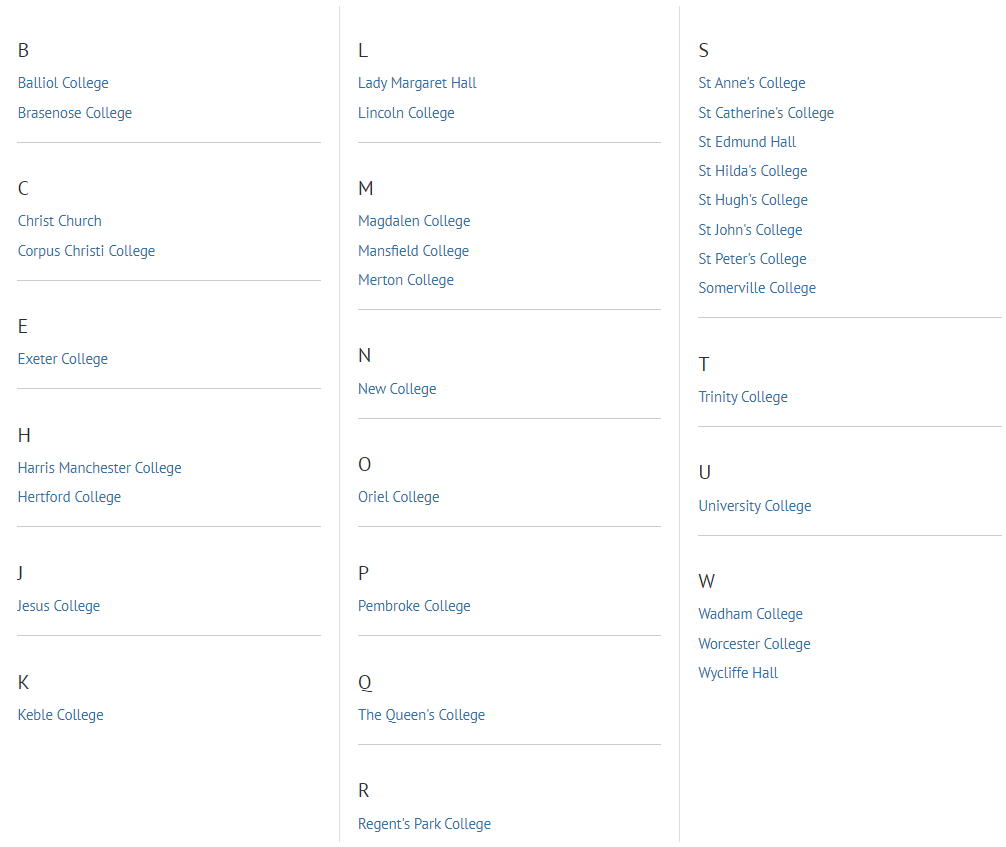Visit Somerville College page
The height and width of the screenshot is (847, 1006).
click(757, 288)
